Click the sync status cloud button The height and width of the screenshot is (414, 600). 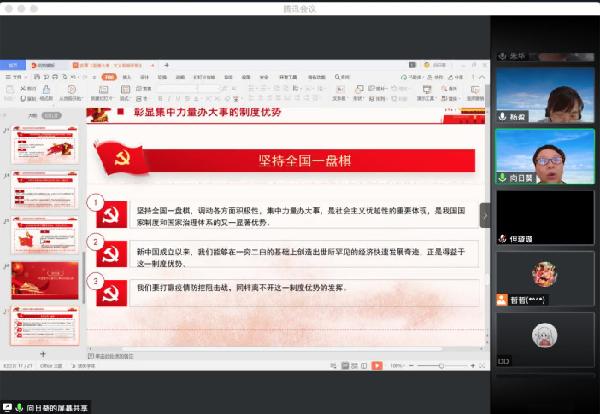pyautogui.click(x=411, y=77)
